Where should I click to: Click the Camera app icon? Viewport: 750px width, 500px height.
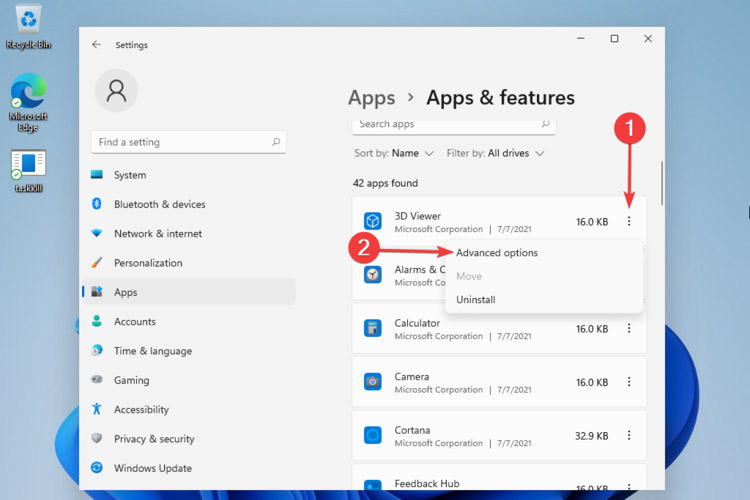pyautogui.click(x=372, y=382)
